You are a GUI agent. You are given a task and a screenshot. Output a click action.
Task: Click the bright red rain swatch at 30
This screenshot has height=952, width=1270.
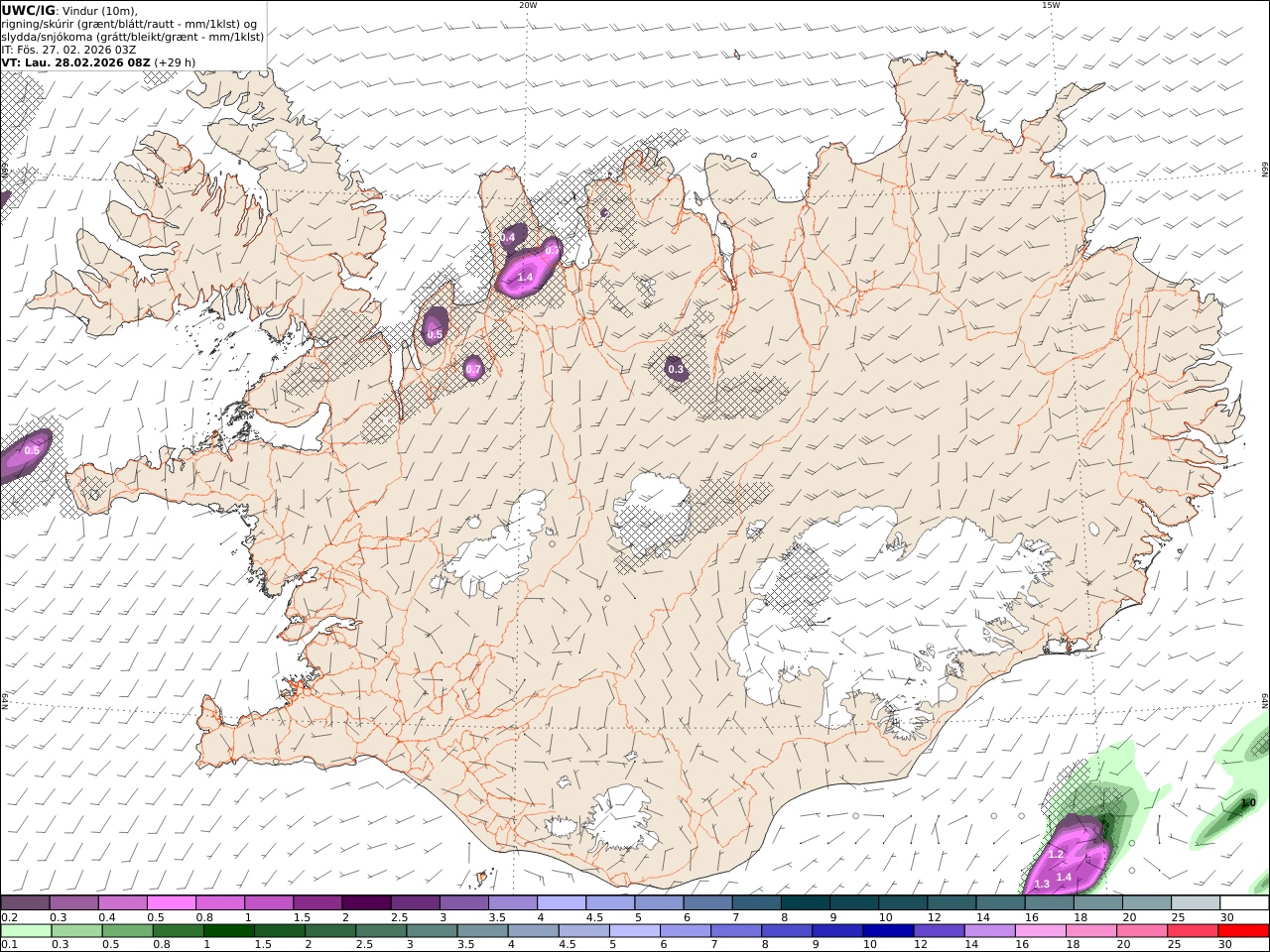(x=1242, y=930)
